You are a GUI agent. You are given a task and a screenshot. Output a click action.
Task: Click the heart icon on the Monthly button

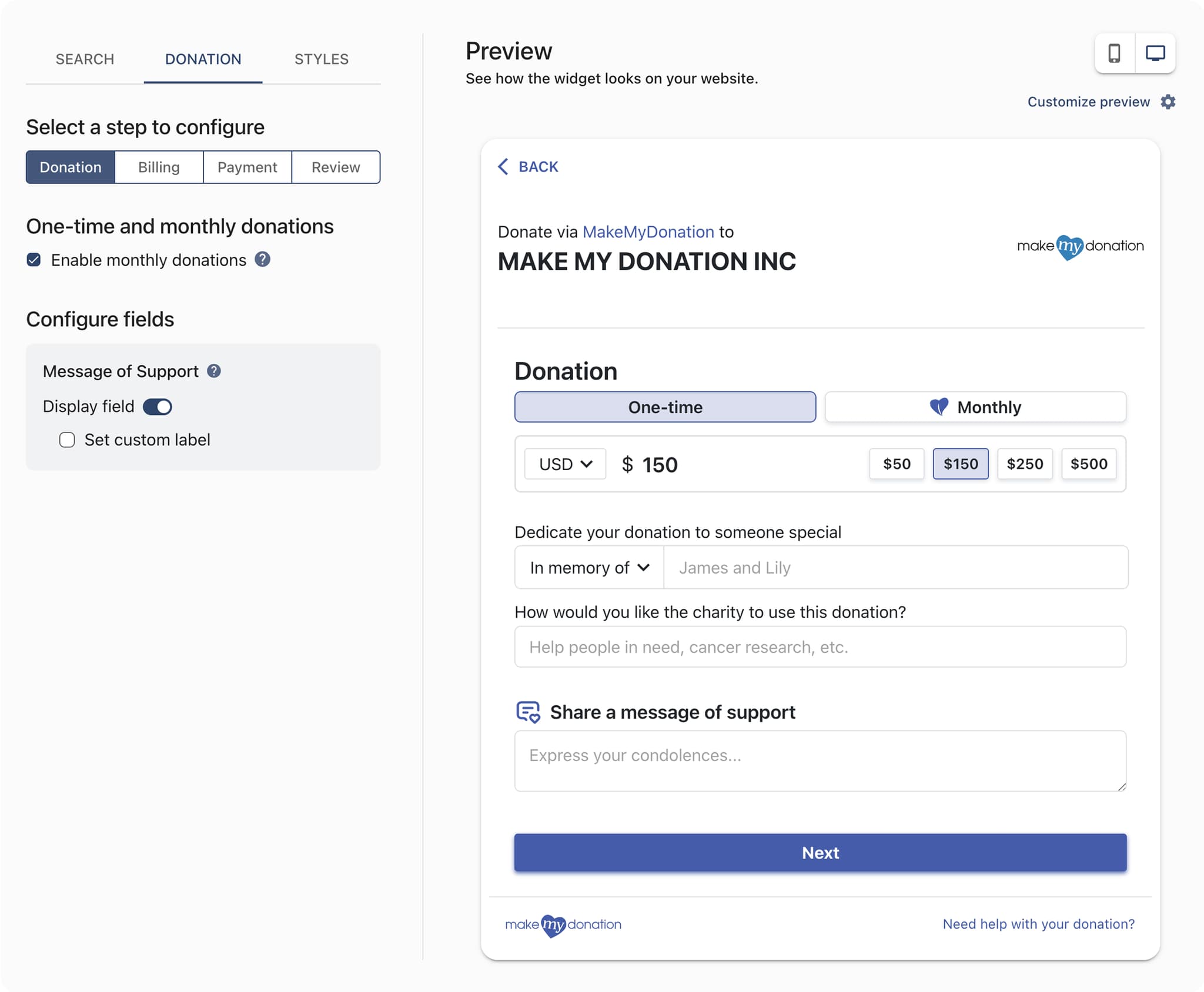coord(939,407)
